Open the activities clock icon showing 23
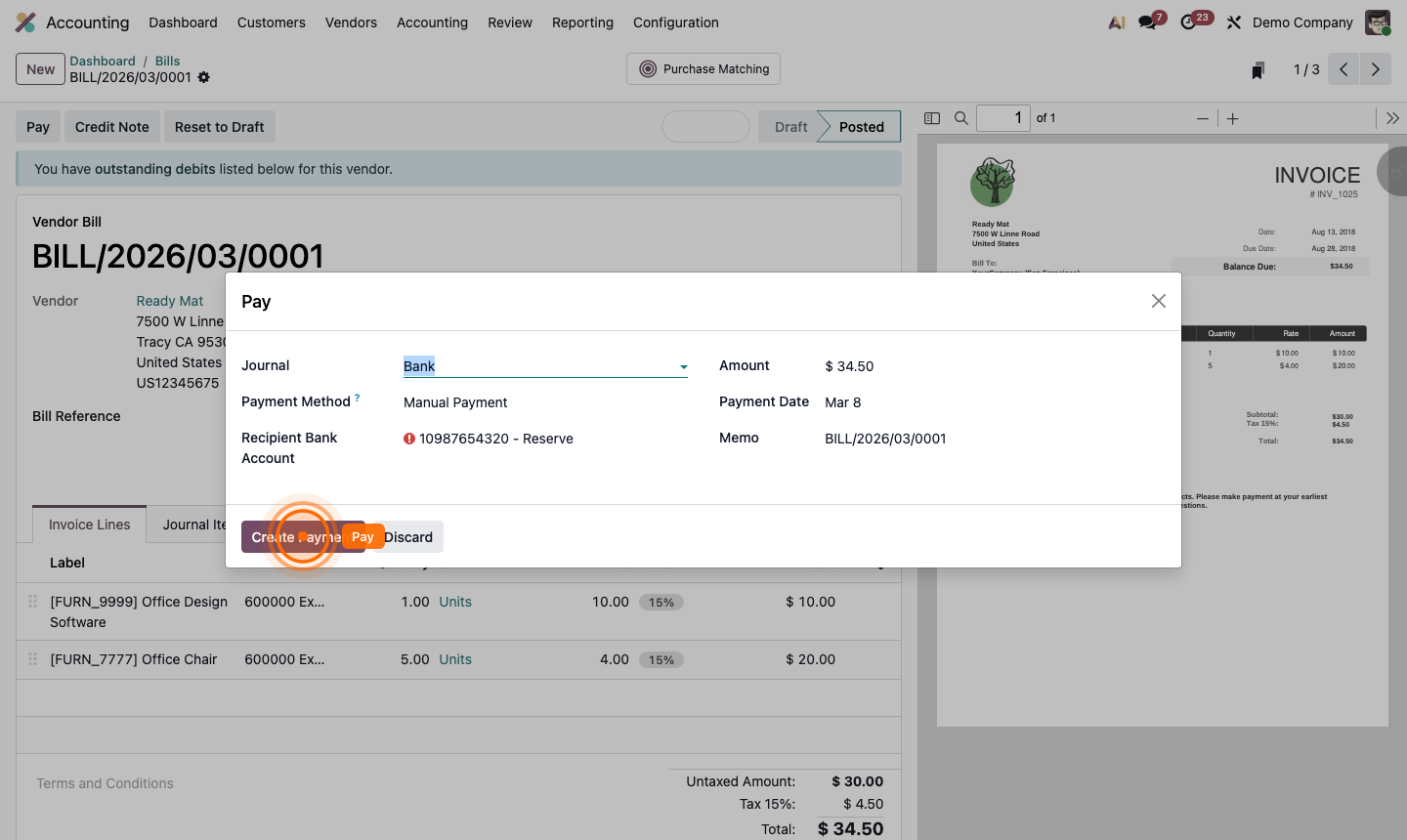1407x840 pixels. click(1187, 21)
